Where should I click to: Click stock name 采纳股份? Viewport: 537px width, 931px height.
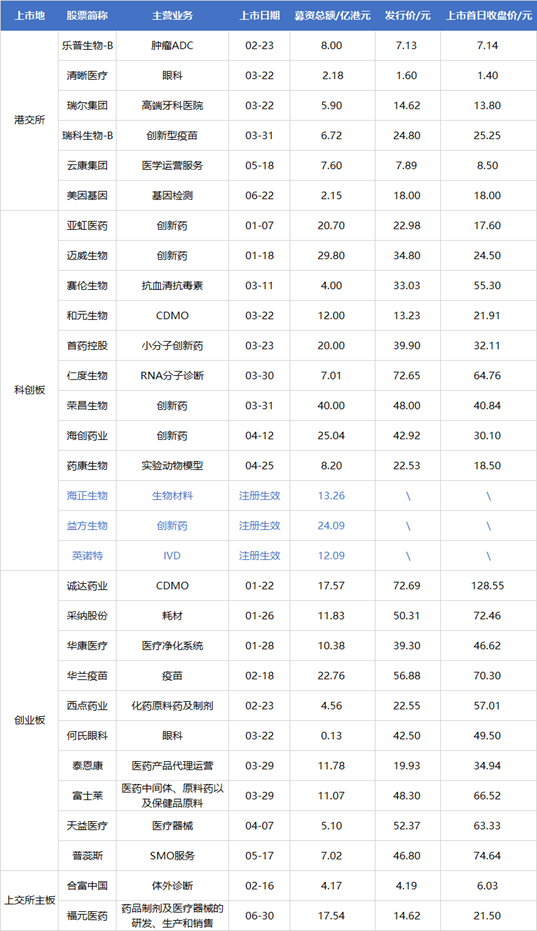(87, 616)
